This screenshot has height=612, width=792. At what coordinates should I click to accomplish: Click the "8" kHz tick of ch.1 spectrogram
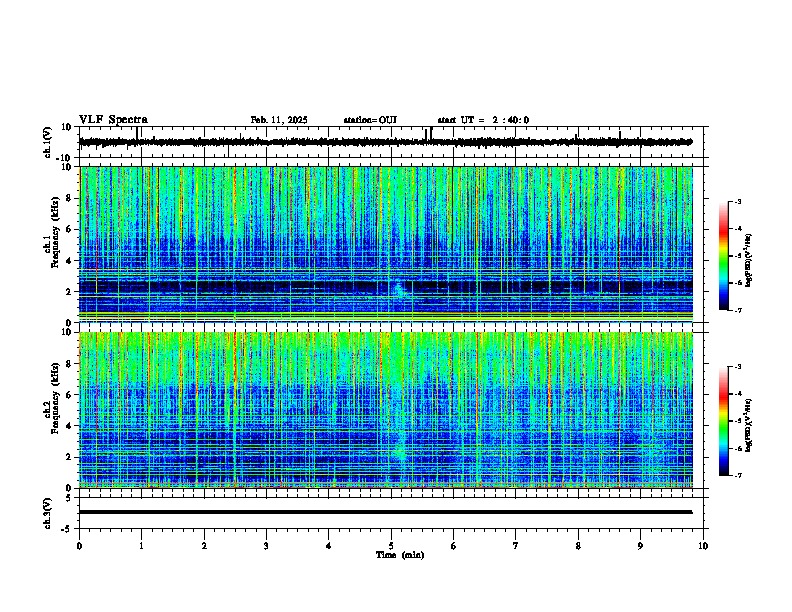[x=69, y=198]
